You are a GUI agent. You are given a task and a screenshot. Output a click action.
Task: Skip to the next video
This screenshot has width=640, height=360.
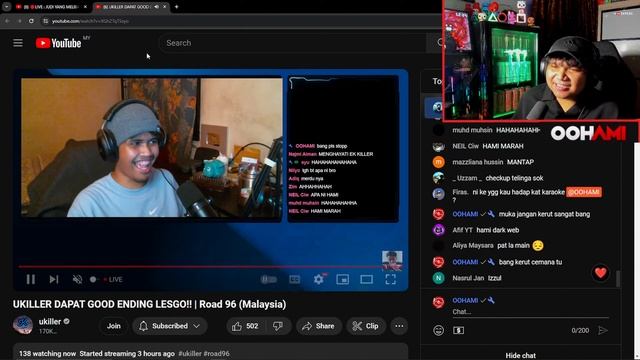(54, 280)
